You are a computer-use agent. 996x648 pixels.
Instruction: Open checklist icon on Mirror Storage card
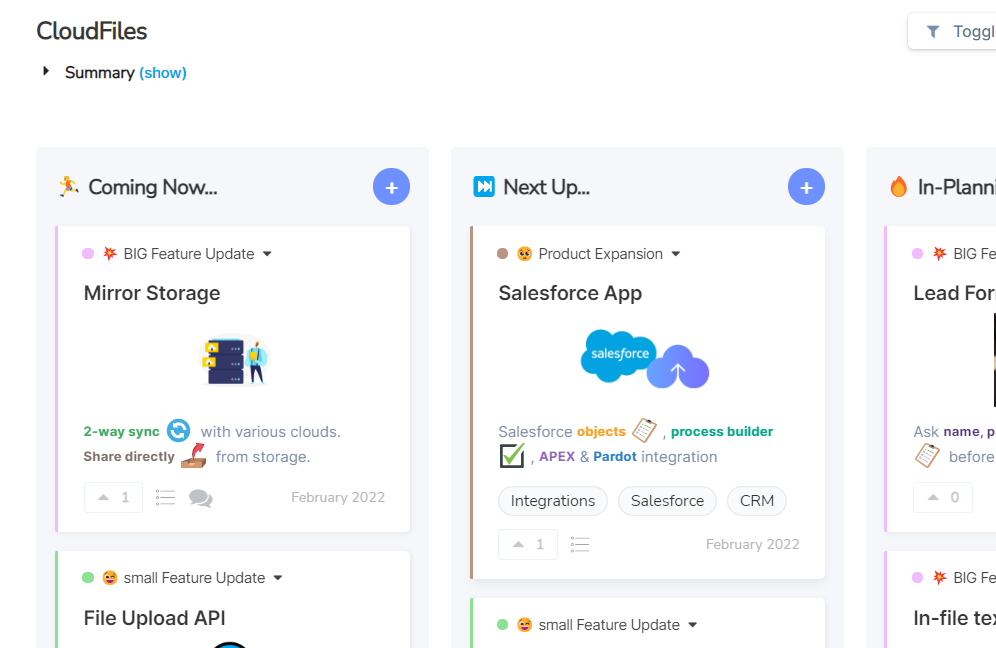166,498
